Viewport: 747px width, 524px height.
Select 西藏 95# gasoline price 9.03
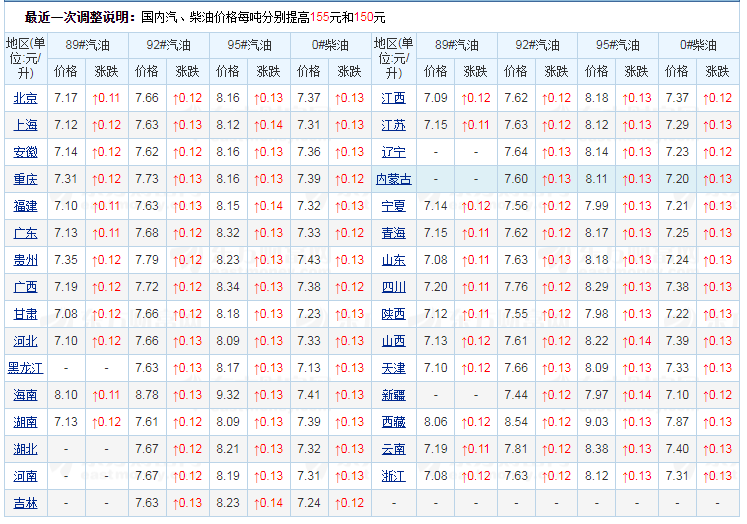(596, 422)
